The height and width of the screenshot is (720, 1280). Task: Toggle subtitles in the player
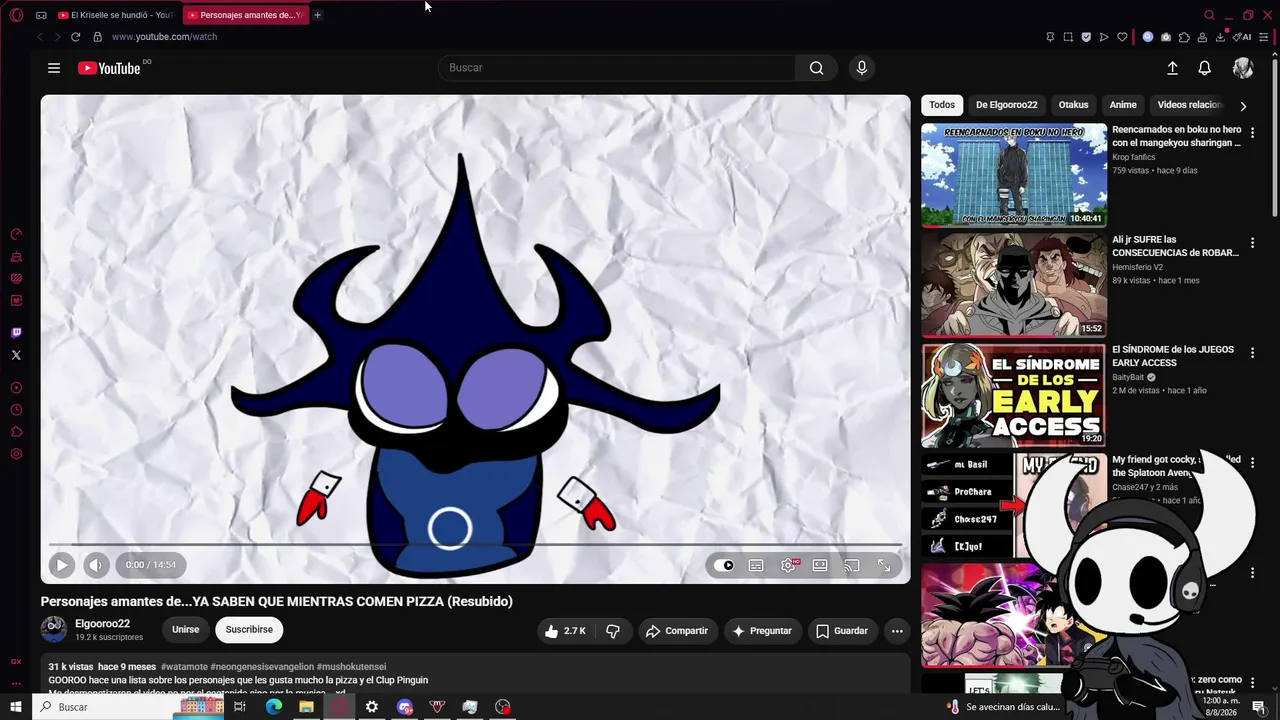[x=756, y=565]
